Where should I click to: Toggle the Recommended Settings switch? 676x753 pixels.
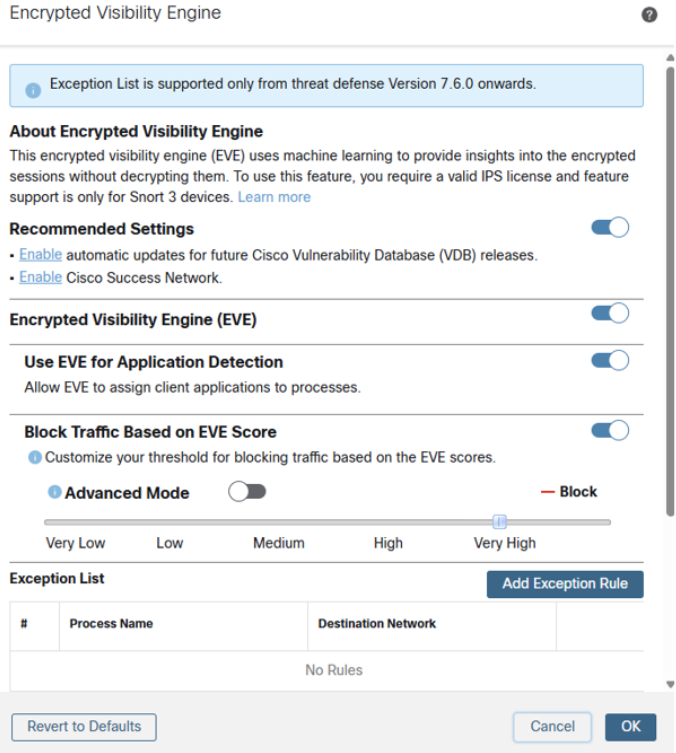tap(610, 227)
